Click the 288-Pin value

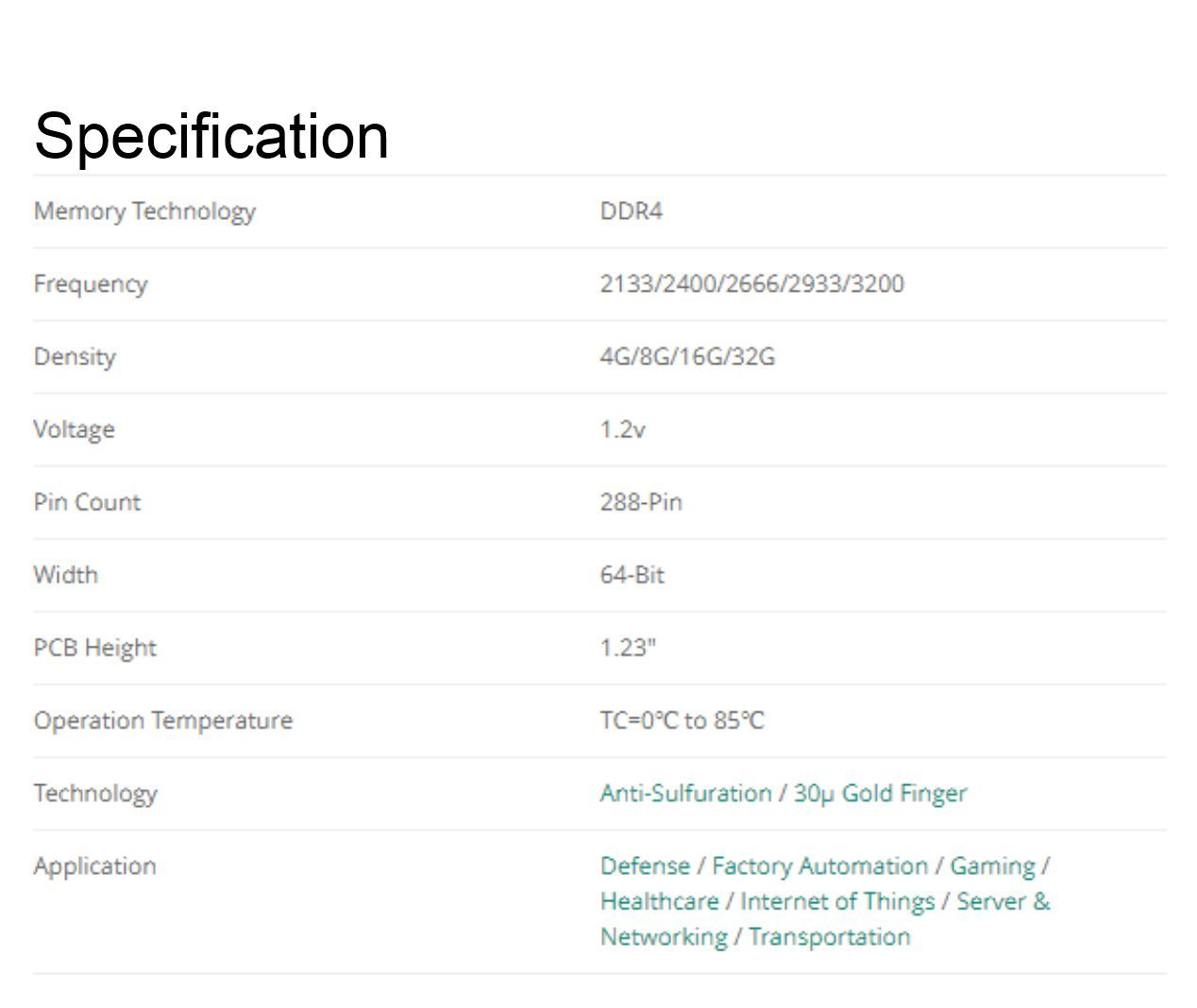[x=641, y=502]
